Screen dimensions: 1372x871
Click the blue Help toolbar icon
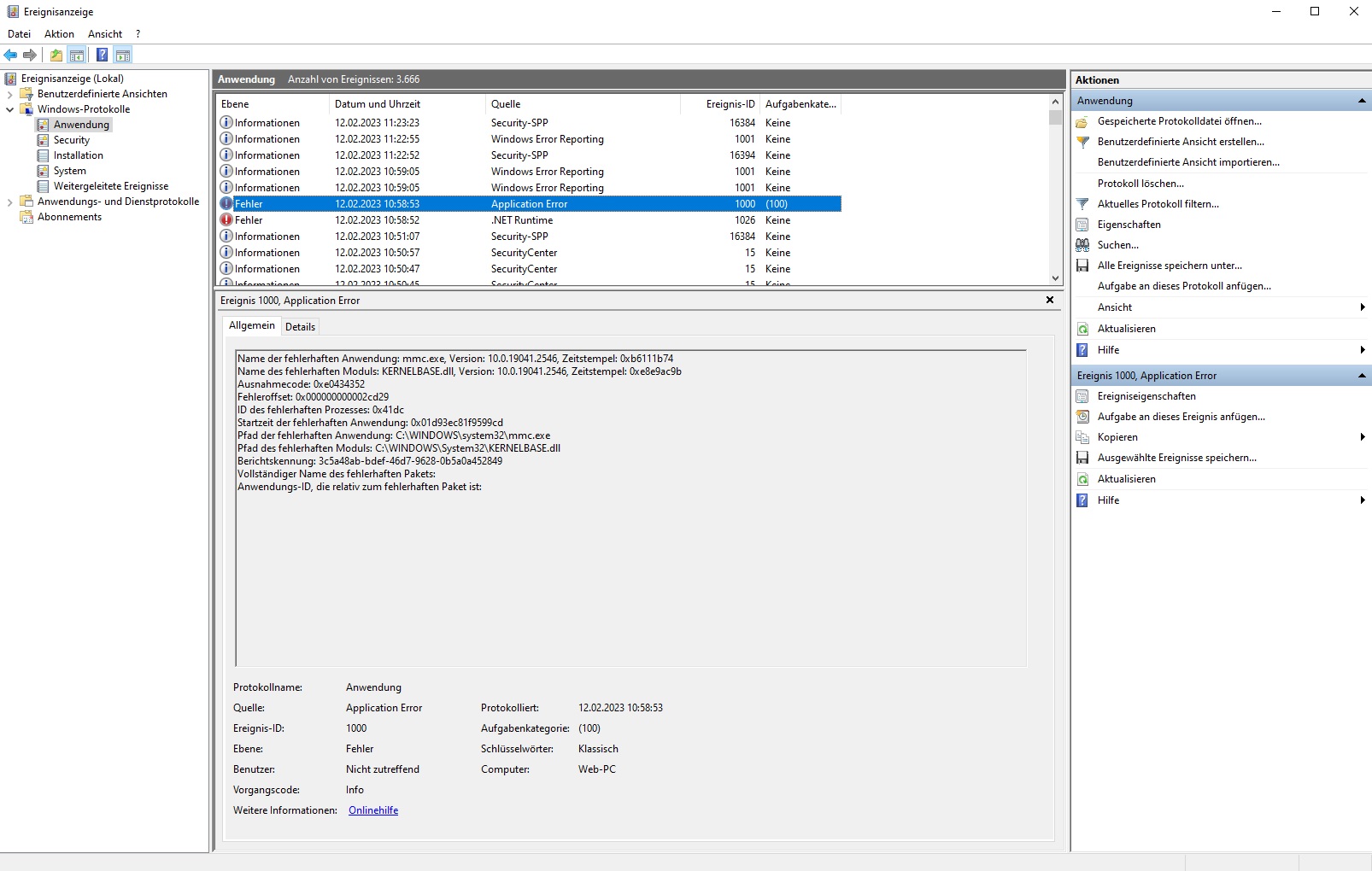(x=102, y=56)
